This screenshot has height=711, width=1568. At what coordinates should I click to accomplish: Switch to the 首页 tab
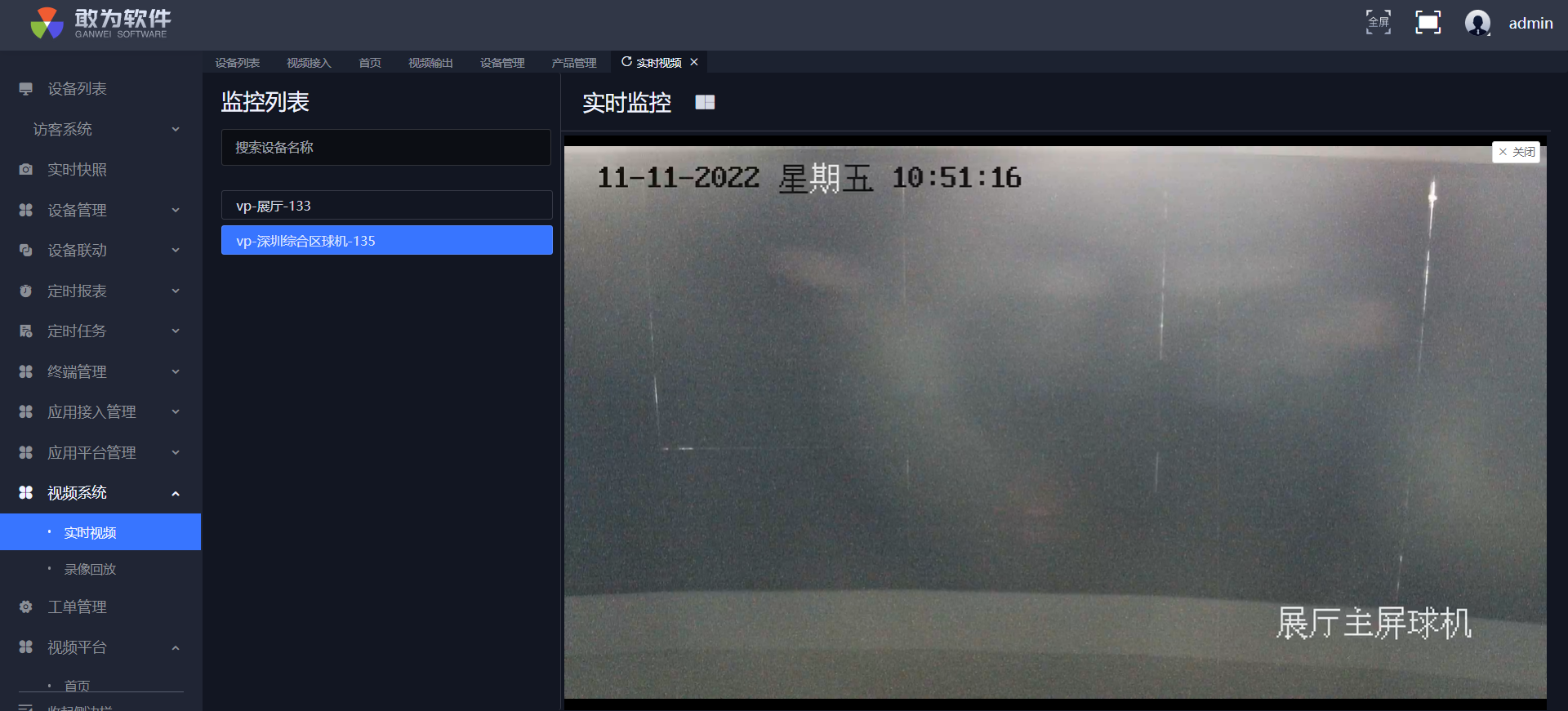[370, 63]
